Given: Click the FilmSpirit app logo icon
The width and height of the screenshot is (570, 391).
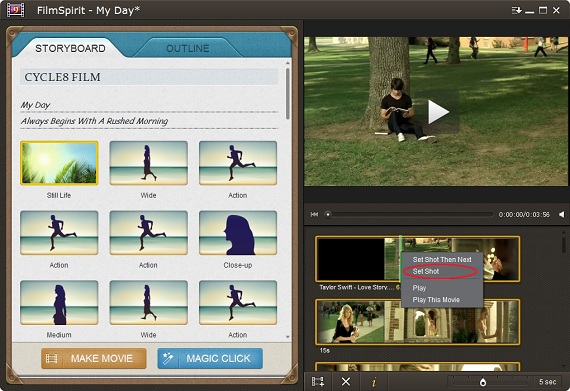Looking at the screenshot, I should (15, 10).
